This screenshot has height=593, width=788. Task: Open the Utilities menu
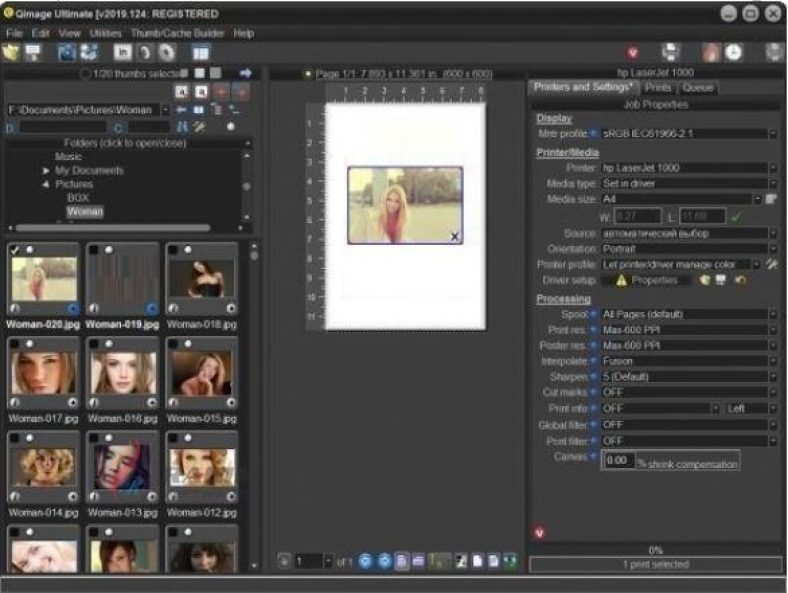(x=105, y=33)
